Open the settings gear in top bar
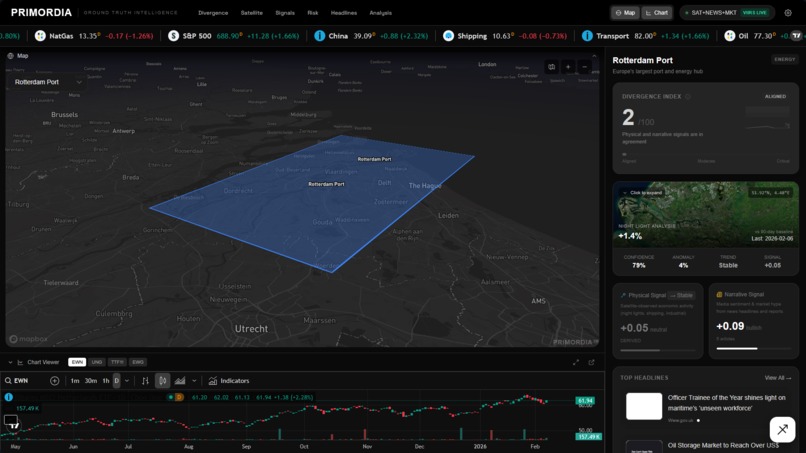Screen dimensions: 806x453 [x=787, y=13]
